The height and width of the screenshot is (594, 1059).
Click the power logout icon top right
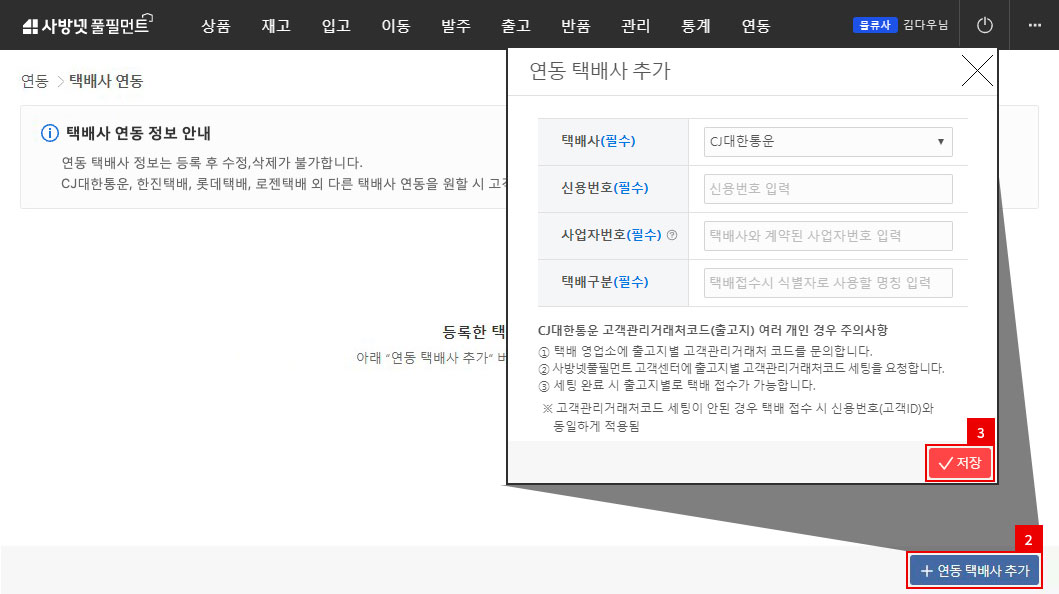984,24
